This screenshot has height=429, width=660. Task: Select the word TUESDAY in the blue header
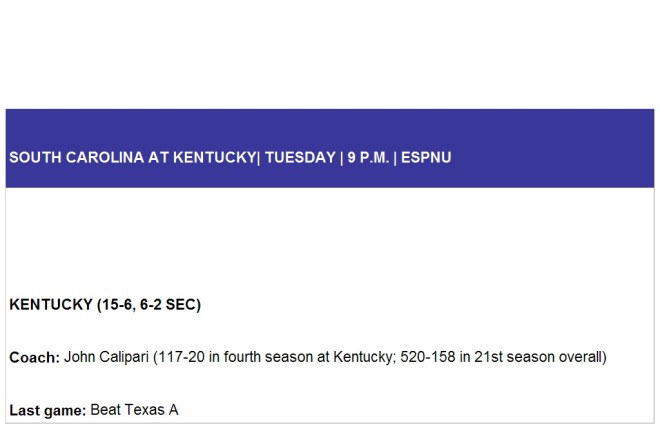300,157
